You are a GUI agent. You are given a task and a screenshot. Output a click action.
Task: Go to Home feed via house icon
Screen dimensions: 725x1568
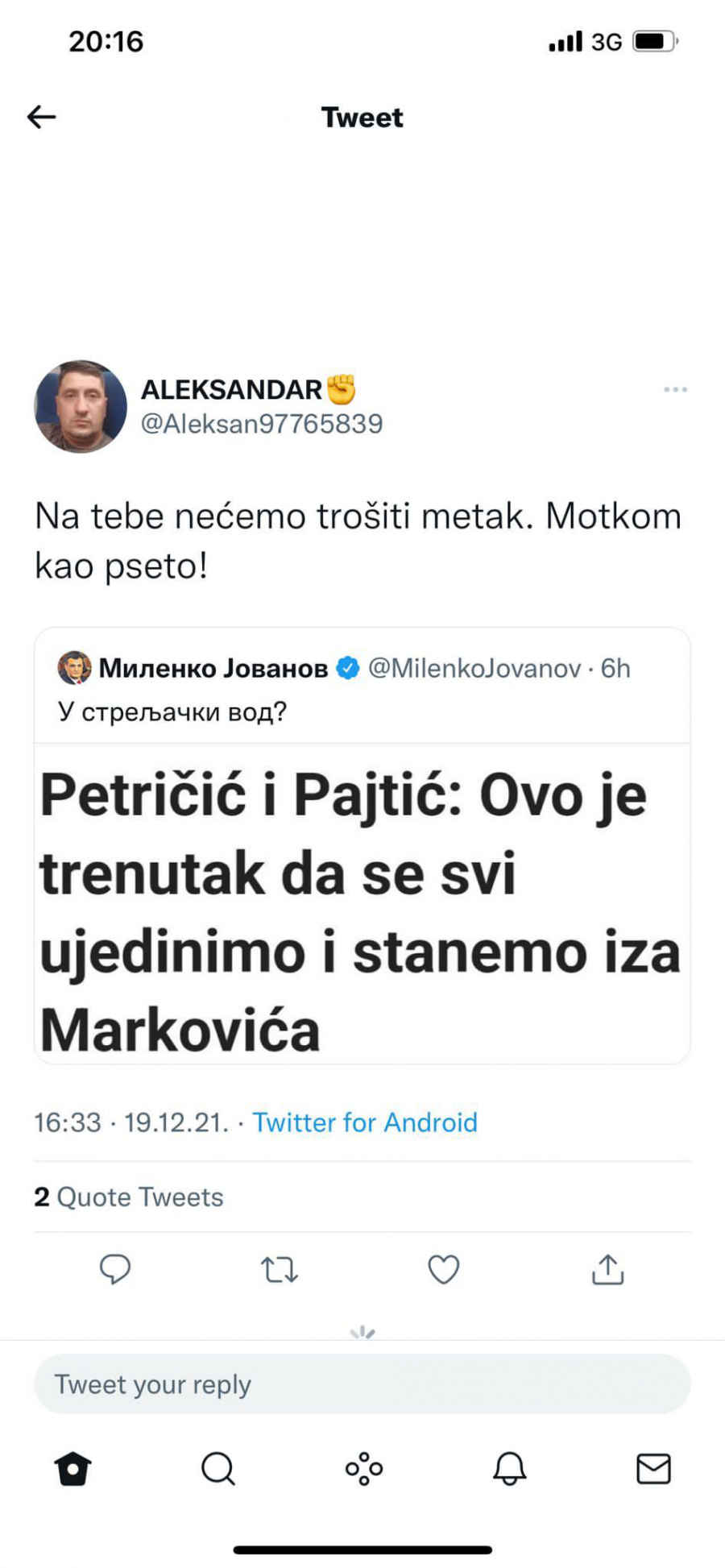pos(73,1468)
